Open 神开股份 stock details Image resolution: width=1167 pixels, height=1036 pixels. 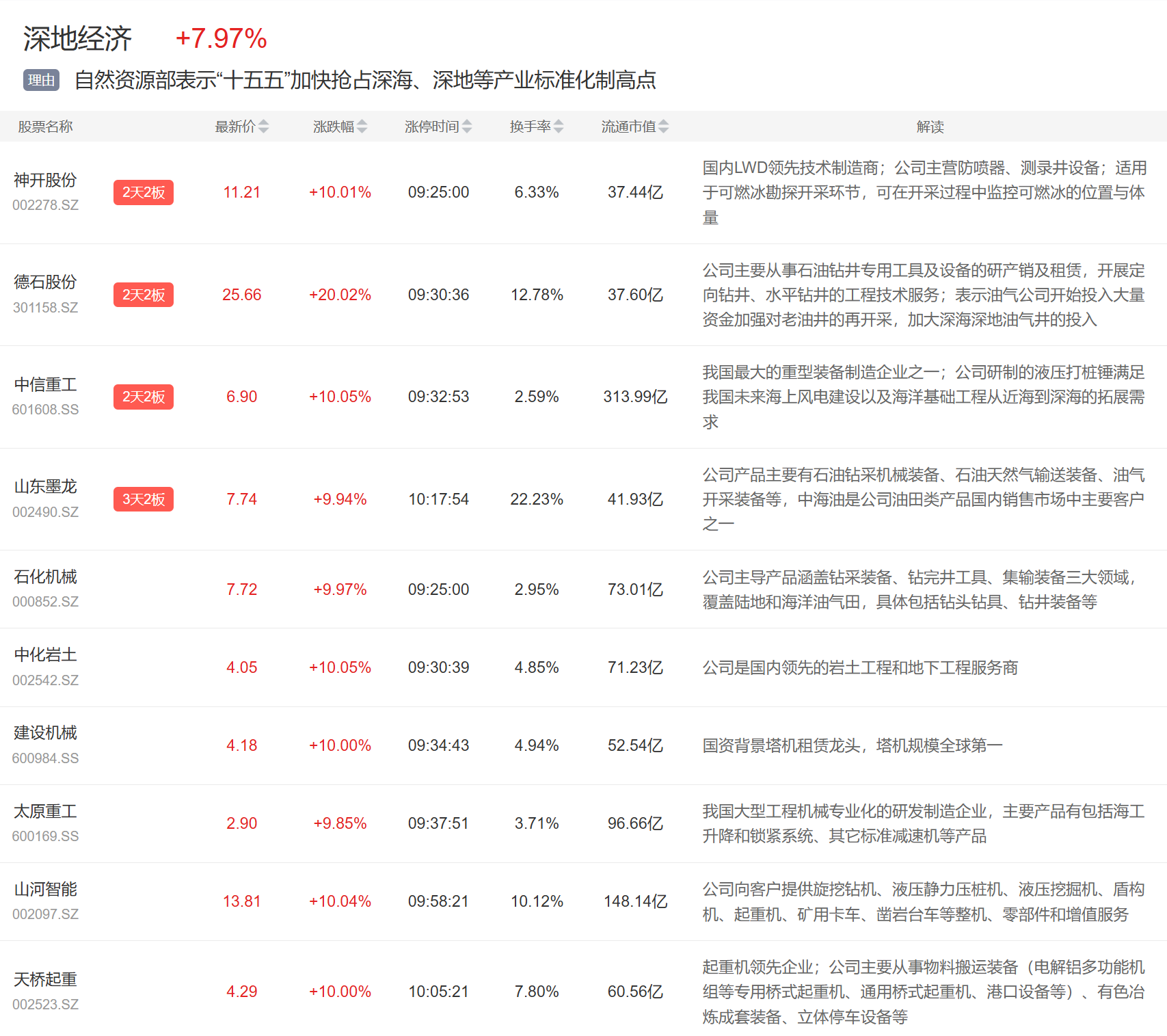coord(45,181)
